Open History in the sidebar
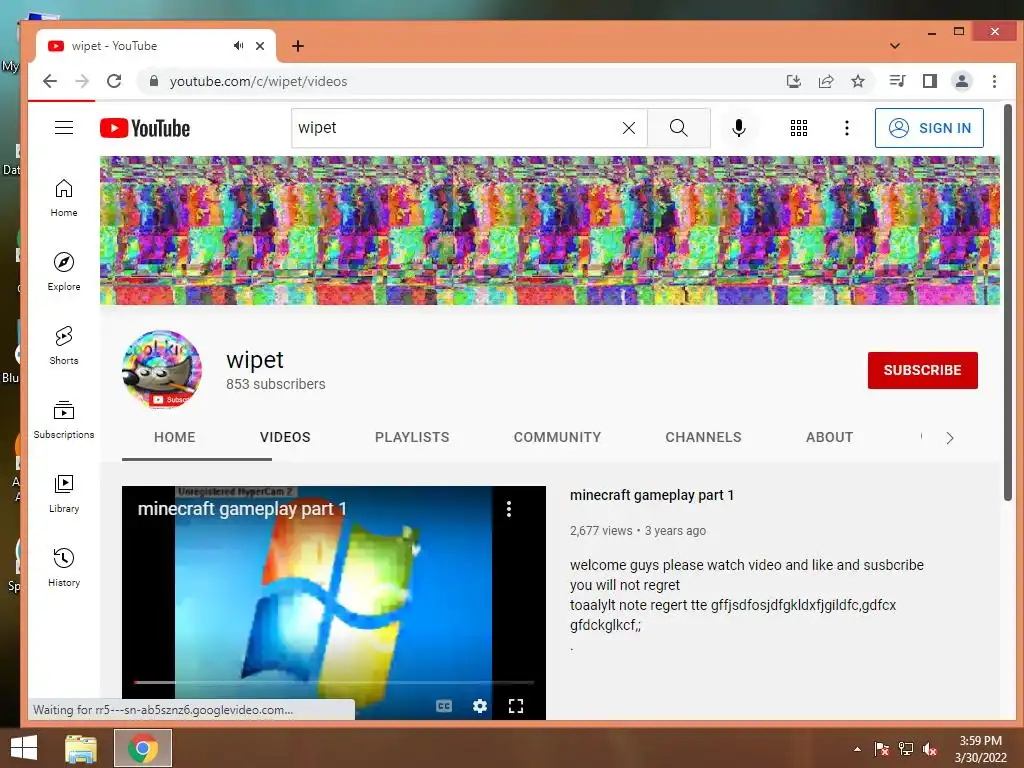Image resolution: width=1024 pixels, height=768 pixels. click(64, 568)
